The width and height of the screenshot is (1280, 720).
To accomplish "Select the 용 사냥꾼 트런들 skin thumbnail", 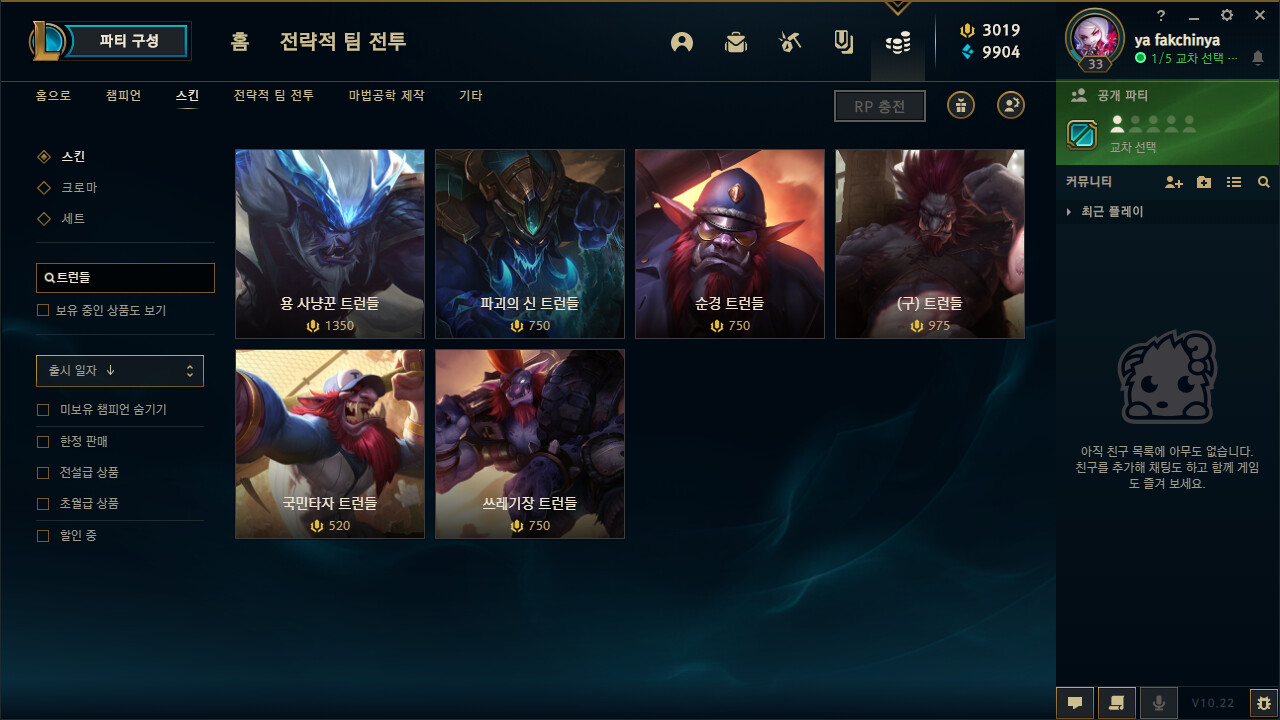I will point(330,244).
